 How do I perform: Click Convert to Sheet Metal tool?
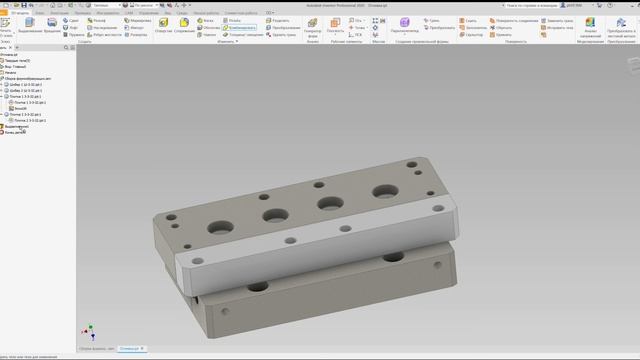point(621,27)
